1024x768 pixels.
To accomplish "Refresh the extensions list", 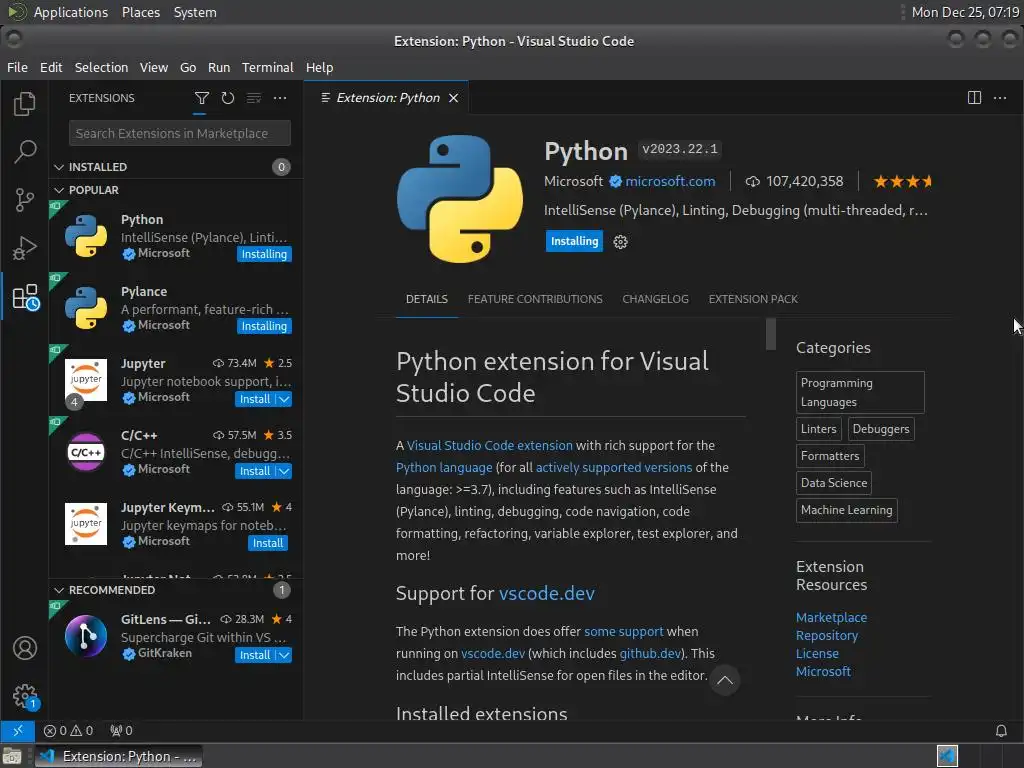I will 227,98.
